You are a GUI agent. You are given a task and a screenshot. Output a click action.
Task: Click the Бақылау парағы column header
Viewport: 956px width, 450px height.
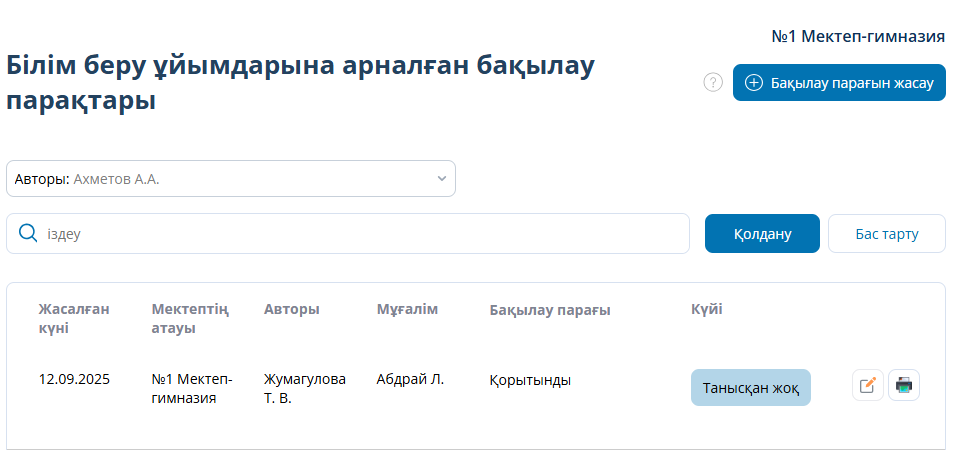[x=550, y=310]
